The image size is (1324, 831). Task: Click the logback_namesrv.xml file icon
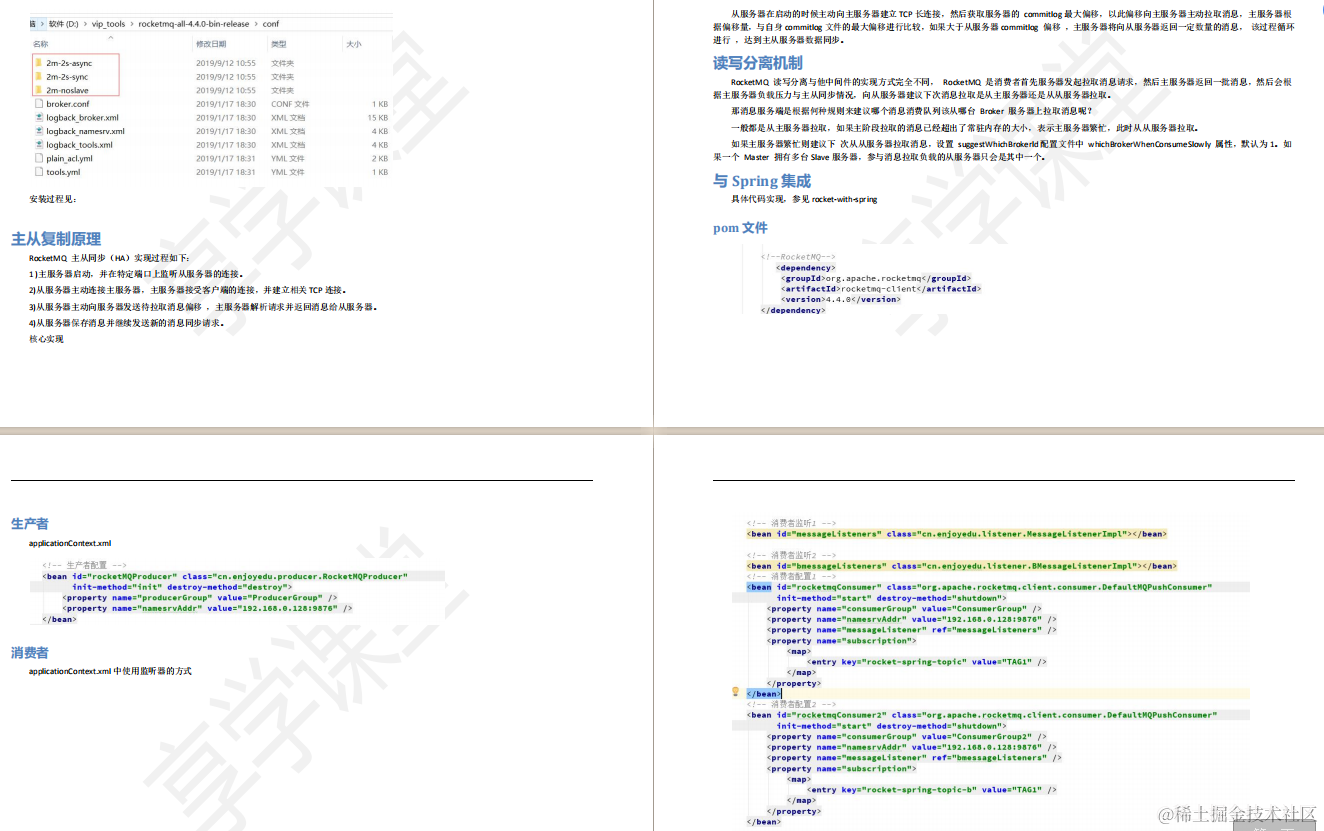(x=38, y=131)
